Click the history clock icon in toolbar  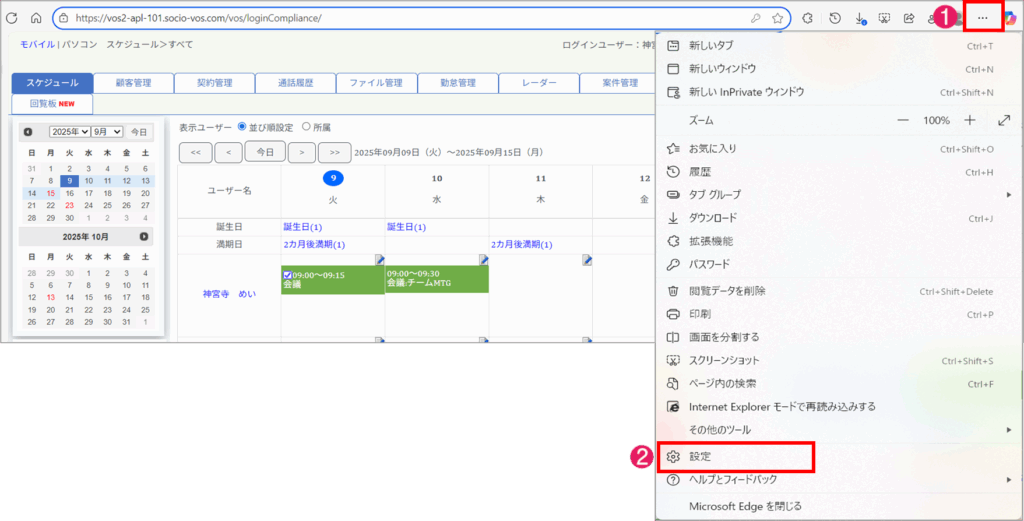pos(834,18)
